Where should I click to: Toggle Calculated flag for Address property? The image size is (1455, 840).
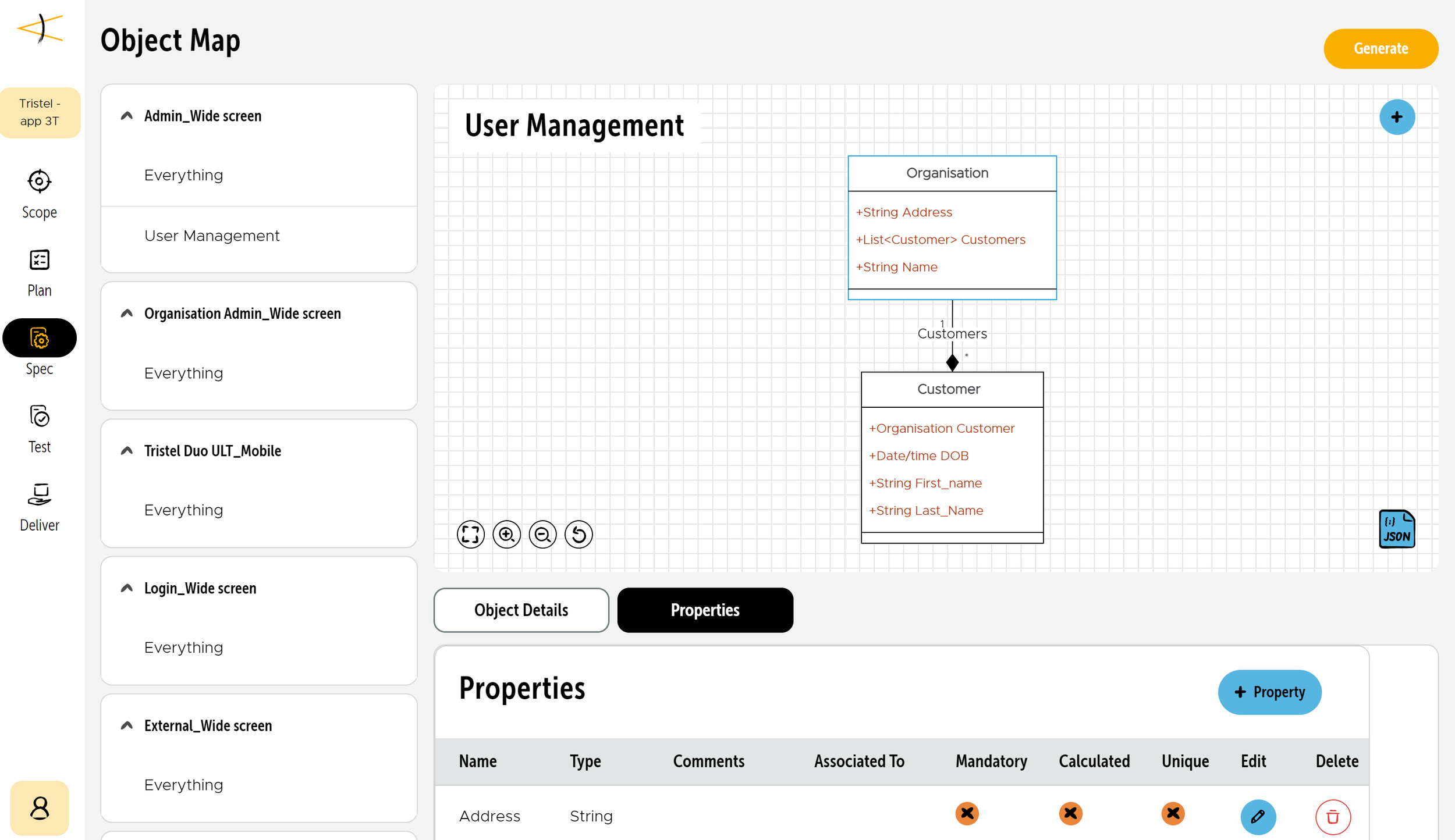pos(1070,813)
